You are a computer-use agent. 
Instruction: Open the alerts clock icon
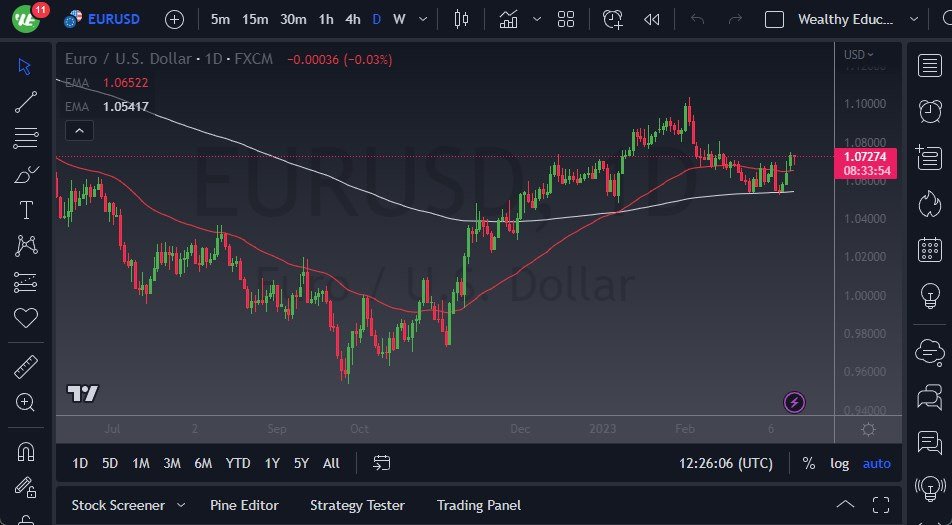tap(930, 109)
